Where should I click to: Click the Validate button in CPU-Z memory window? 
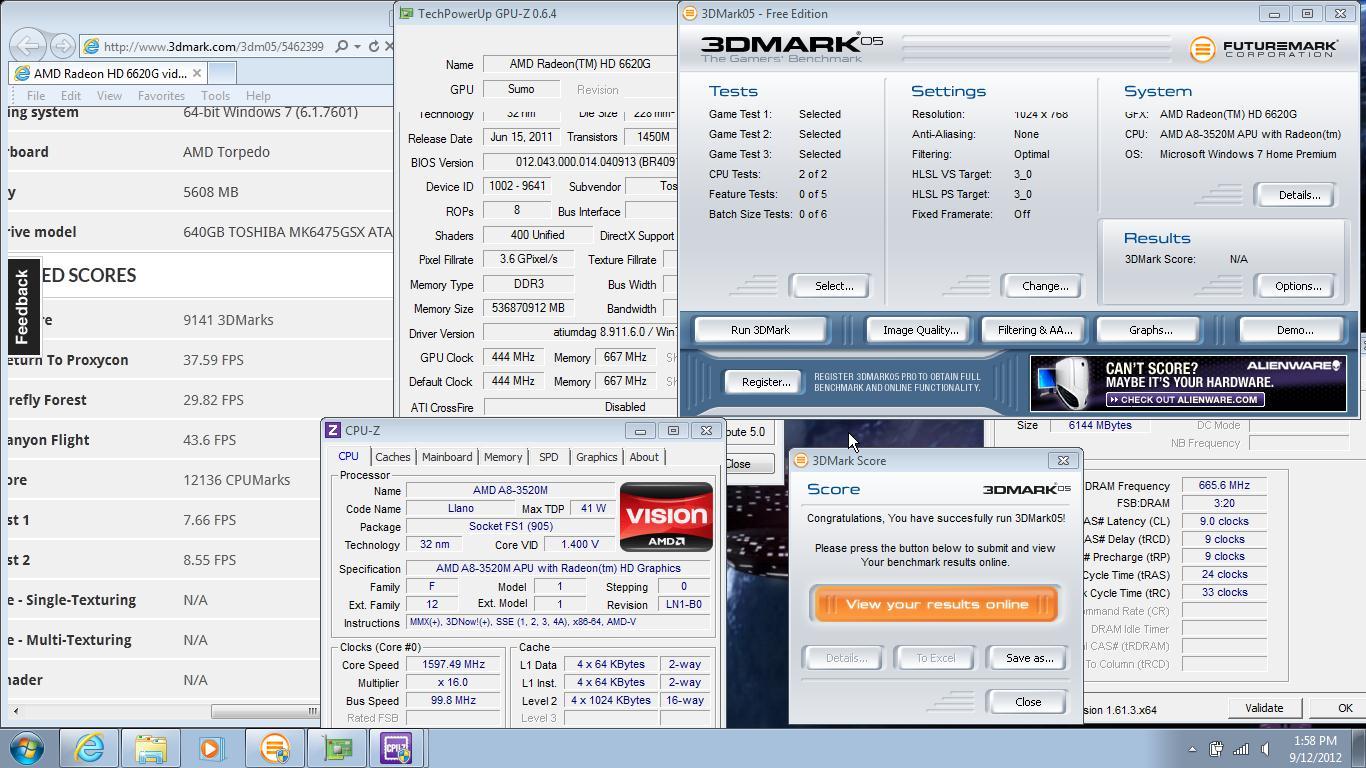point(1264,708)
